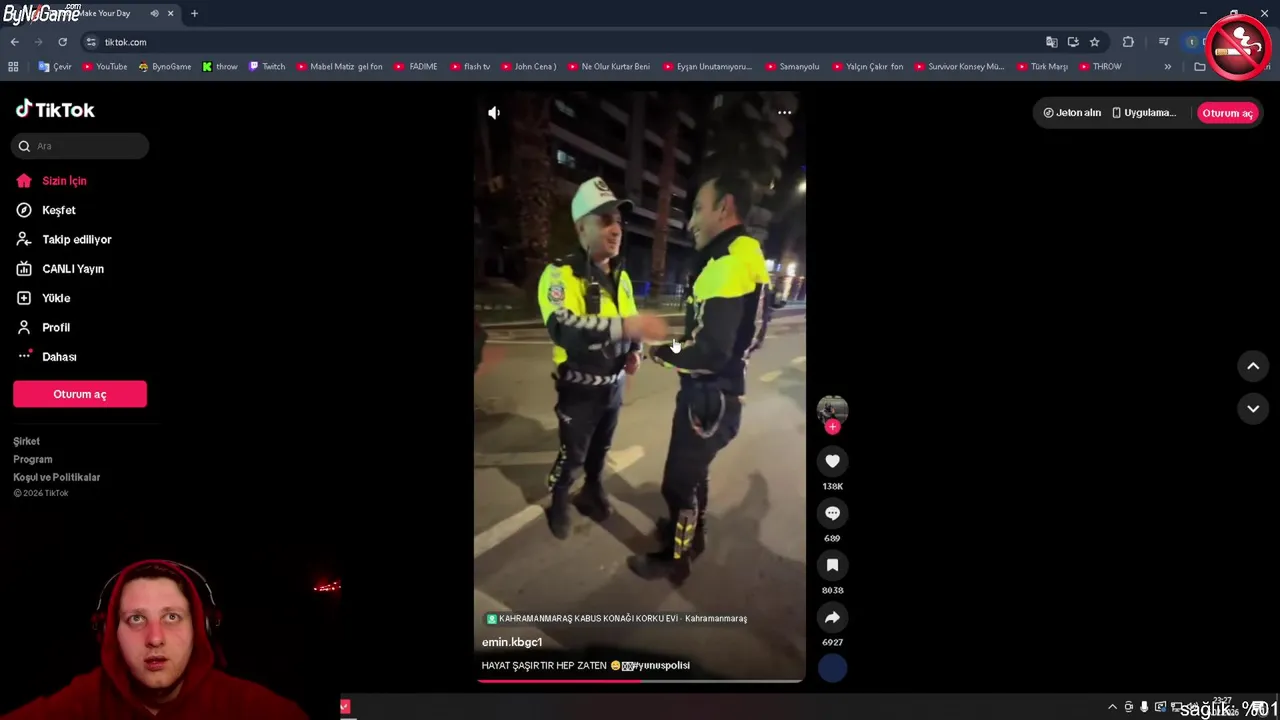Click the video progress bar
Image resolution: width=1280 pixels, height=720 pixels.
click(640, 680)
